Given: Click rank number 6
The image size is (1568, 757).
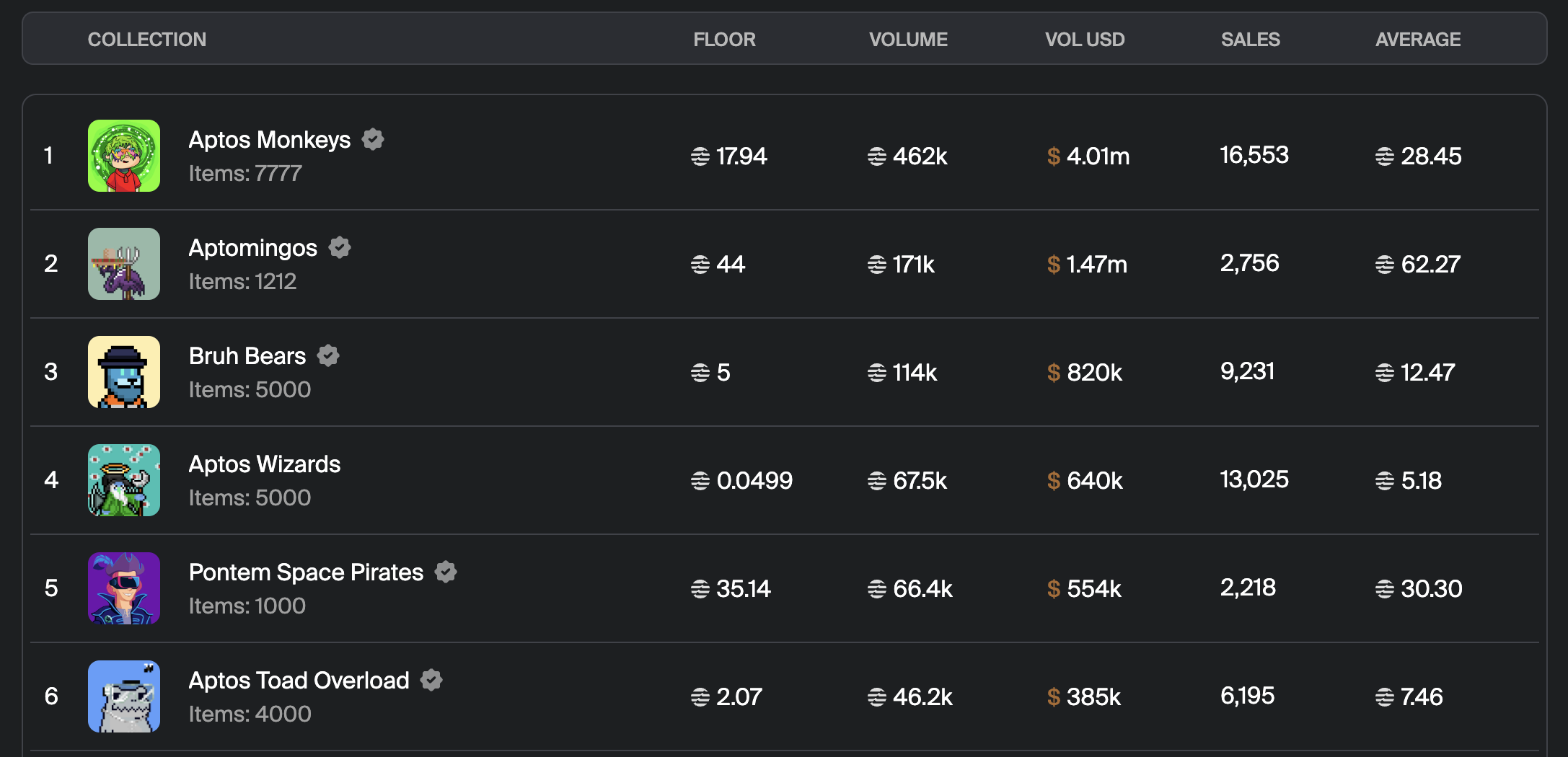Looking at the screenshot, I should (x=51, y=696).
